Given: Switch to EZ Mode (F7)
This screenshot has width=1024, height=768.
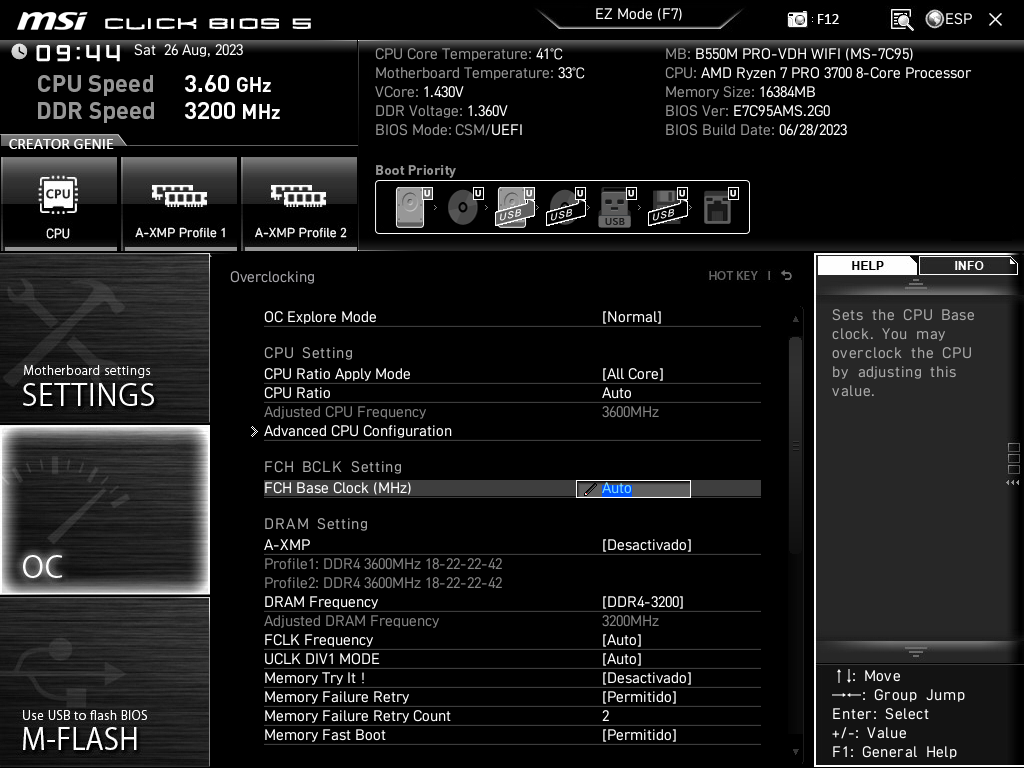Looking at the screenshot, I should (638, 14).
